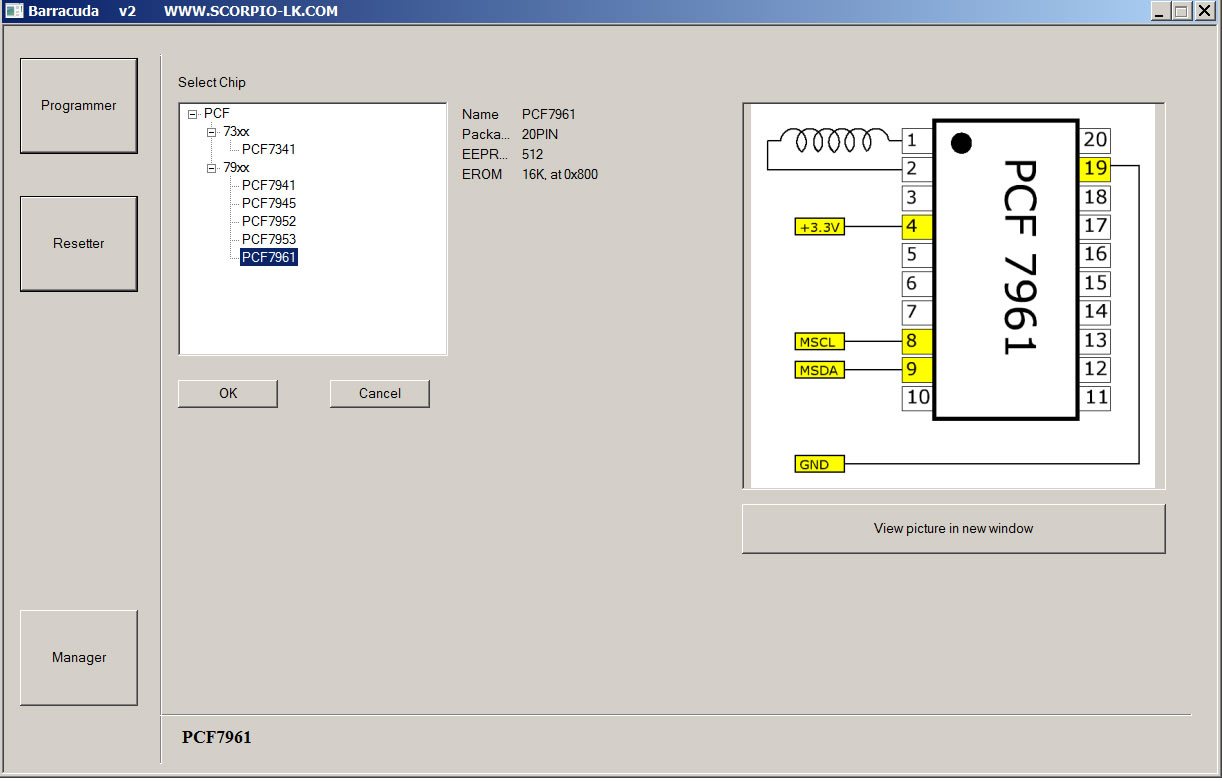Click the yellow GND label in diagram
This screenshot has height=781, width=1222.
819,465
